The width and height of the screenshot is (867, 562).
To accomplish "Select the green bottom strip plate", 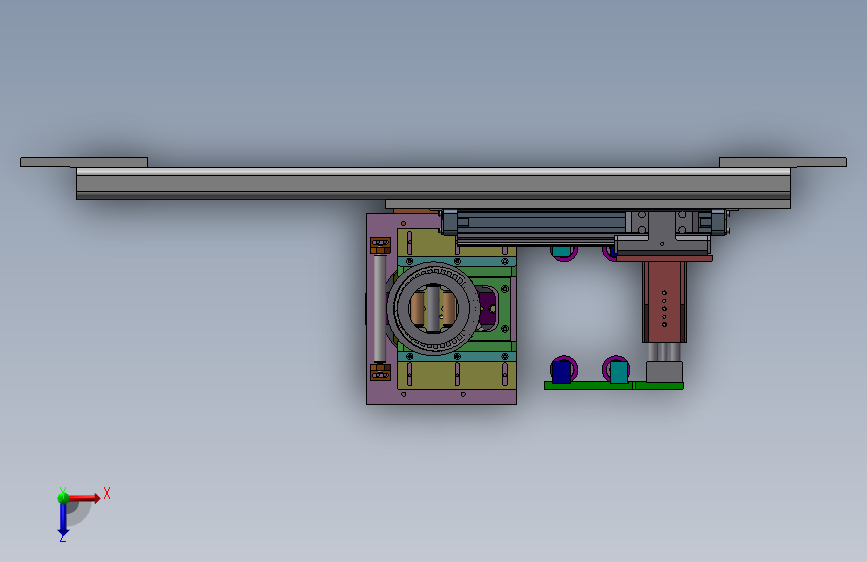I will [x=614, y=386].
